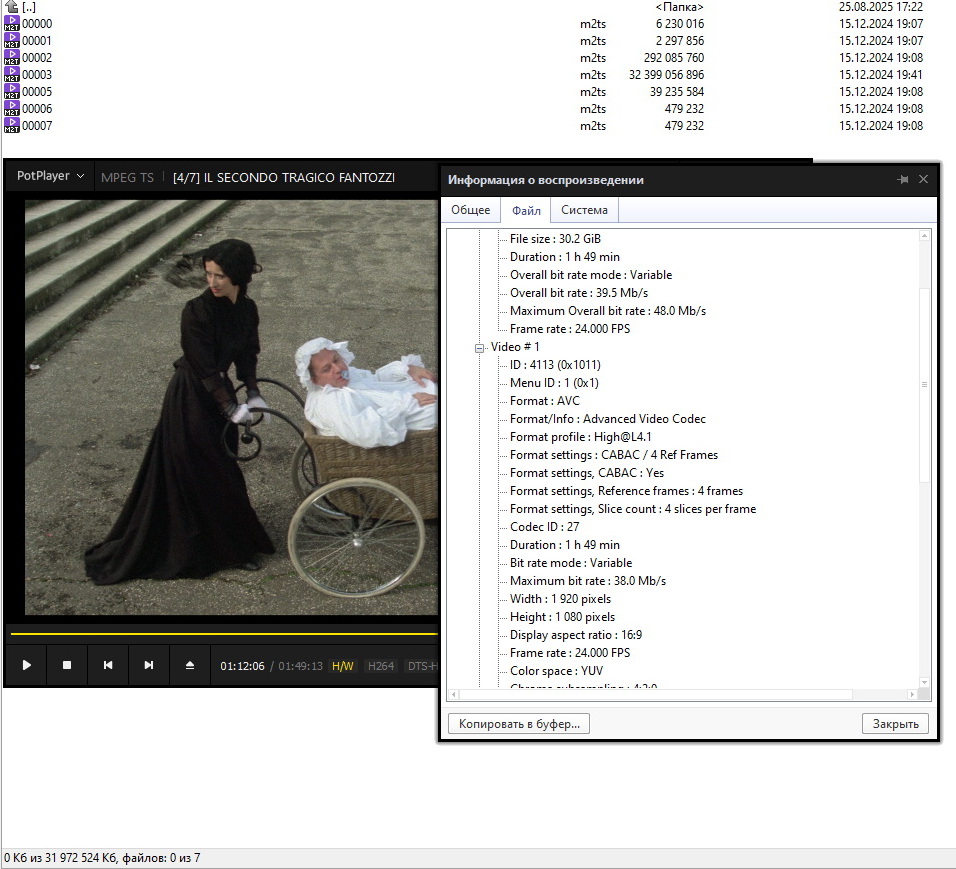Click the yellow playback seek bar
Image resolution: width=956 pixels, height=869 pixels.
[x=220, y=633]
